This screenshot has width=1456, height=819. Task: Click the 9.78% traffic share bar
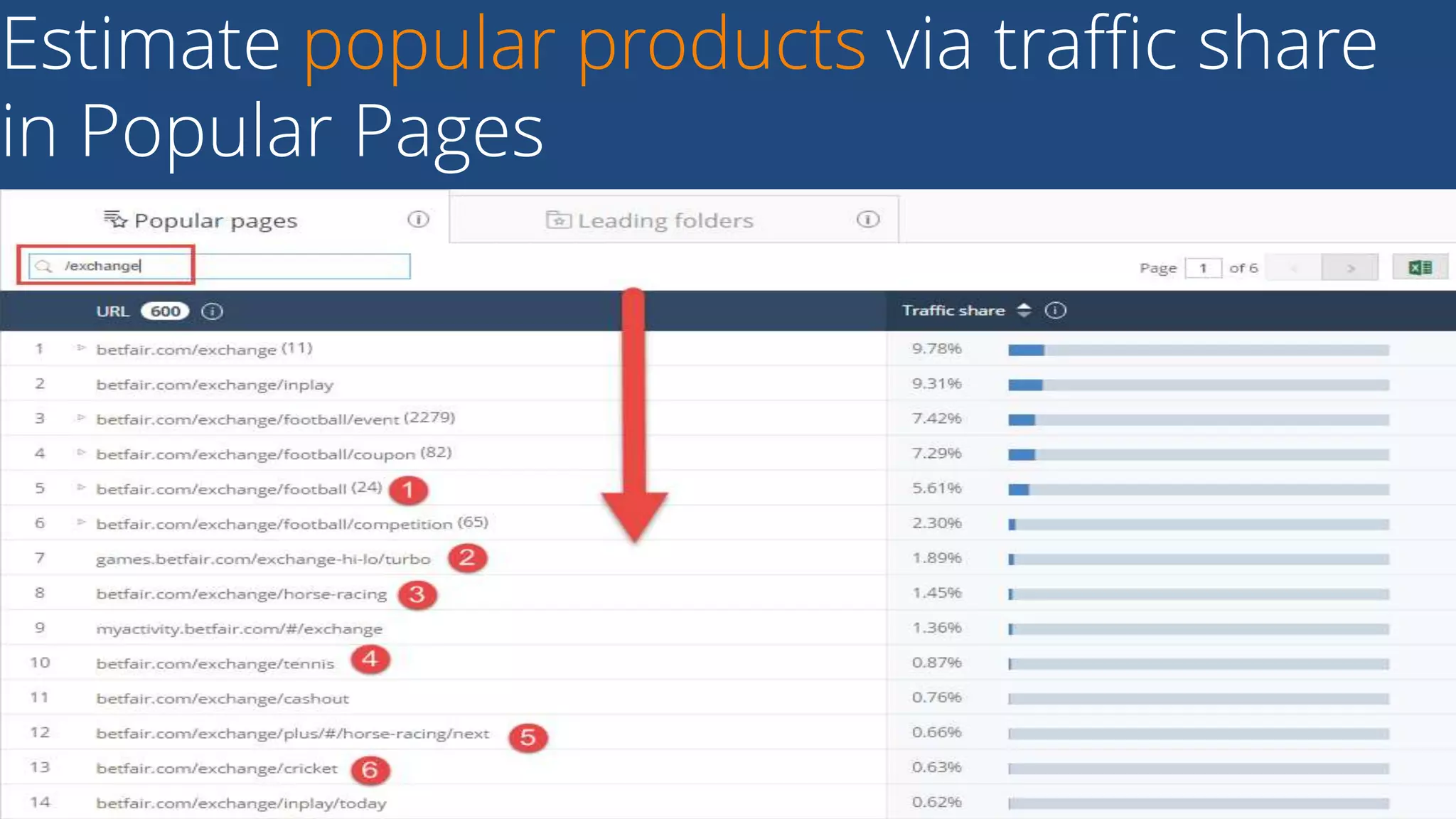click(1199, 350)
